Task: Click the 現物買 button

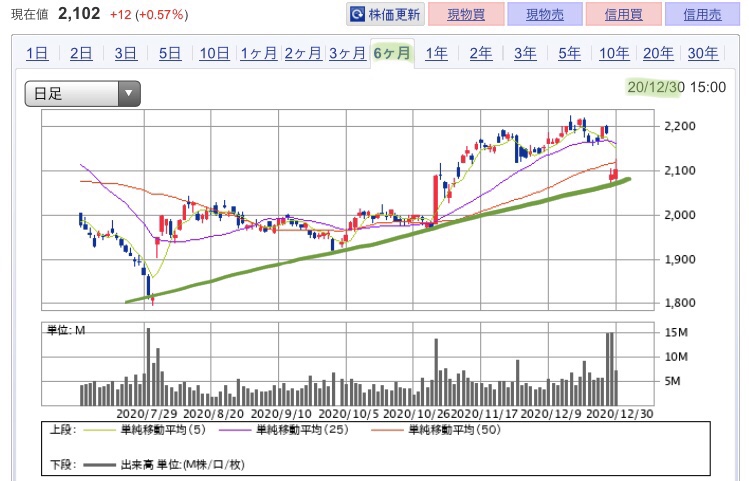Action: 466,14
